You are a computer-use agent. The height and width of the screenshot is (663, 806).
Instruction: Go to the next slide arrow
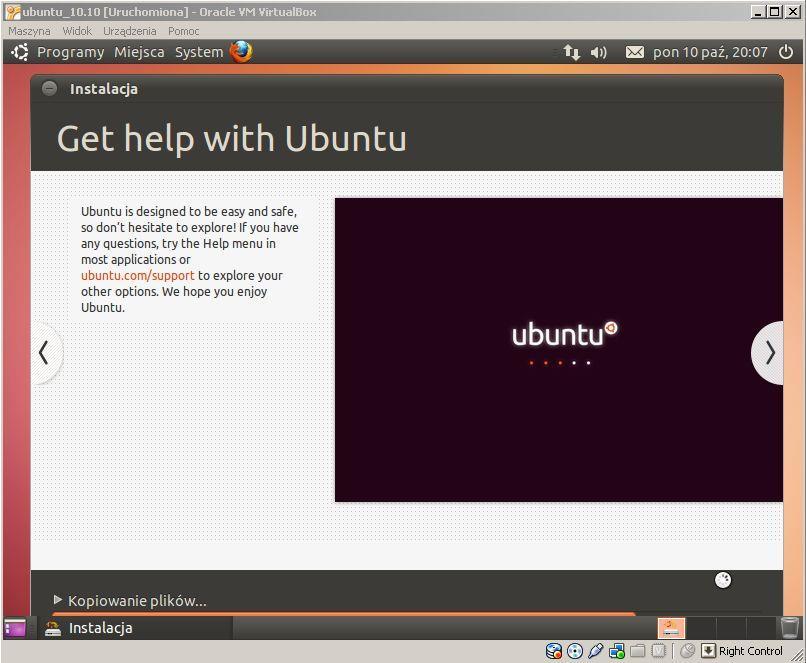point(768,353)
